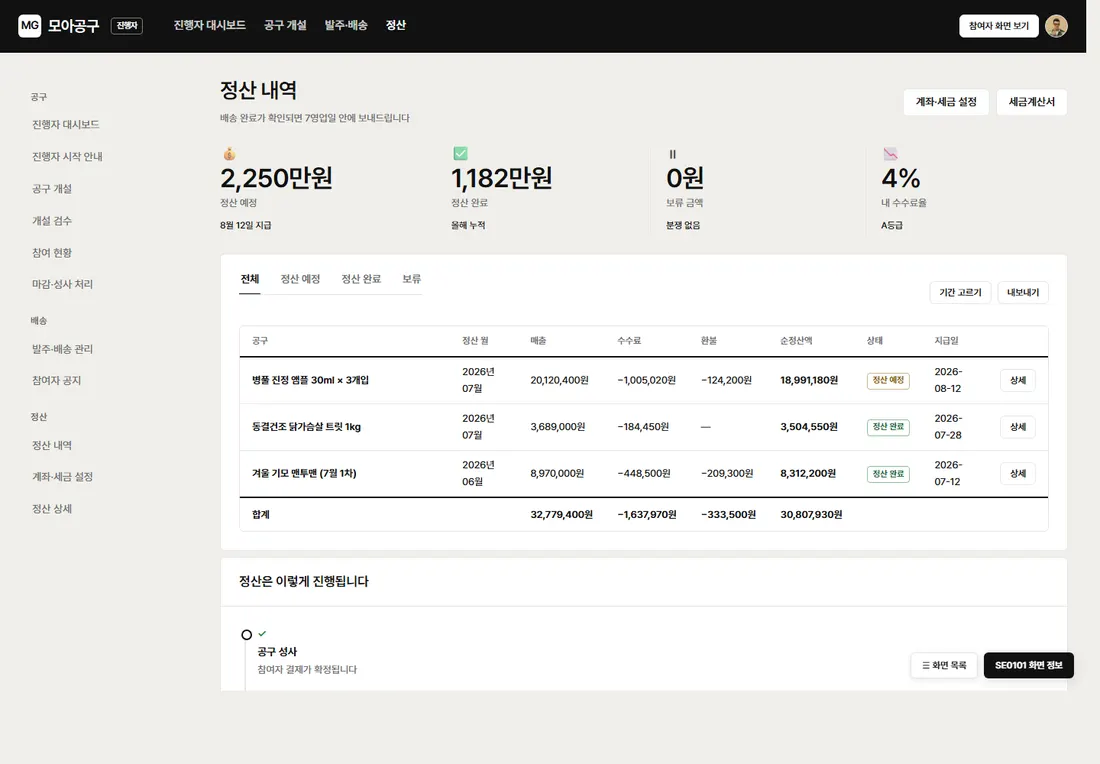Viewport: 1100px width, 764px height.
Task: Click the chart icon above 4% fee rate
Action: click(x=890, y=154)
